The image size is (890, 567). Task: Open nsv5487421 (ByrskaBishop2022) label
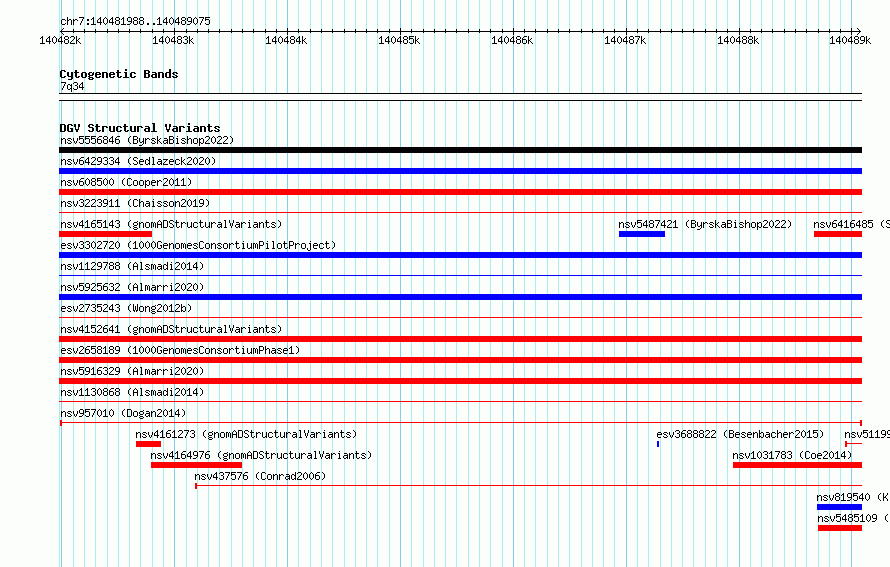(705, 224)
